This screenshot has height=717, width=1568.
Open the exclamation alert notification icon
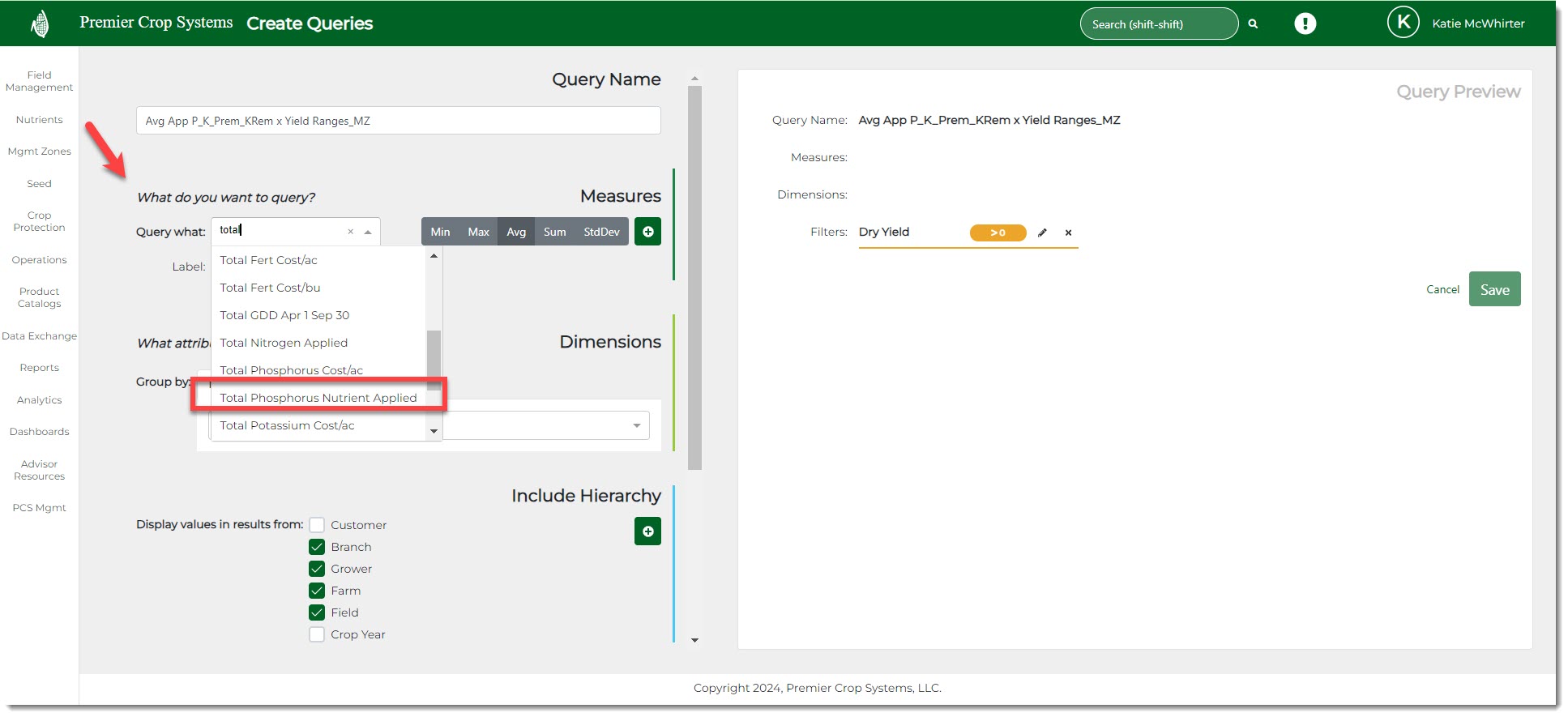(x=1305, y=23)
